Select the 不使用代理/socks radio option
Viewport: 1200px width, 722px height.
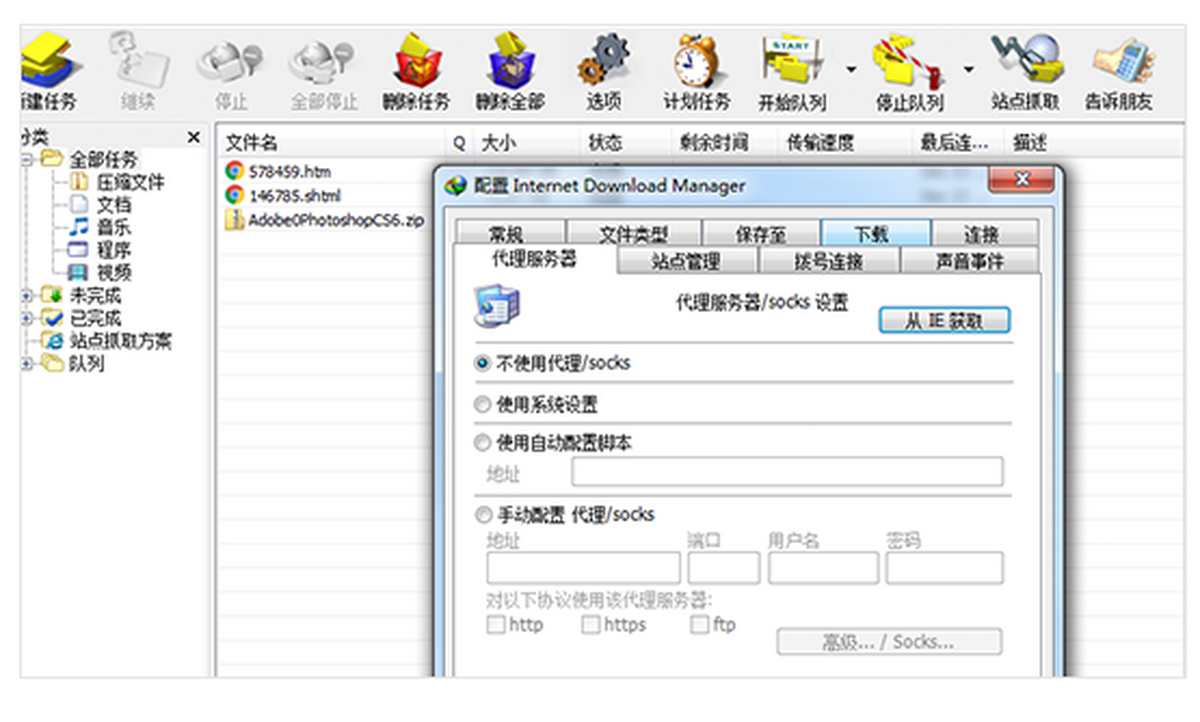[x=484, y=365]
